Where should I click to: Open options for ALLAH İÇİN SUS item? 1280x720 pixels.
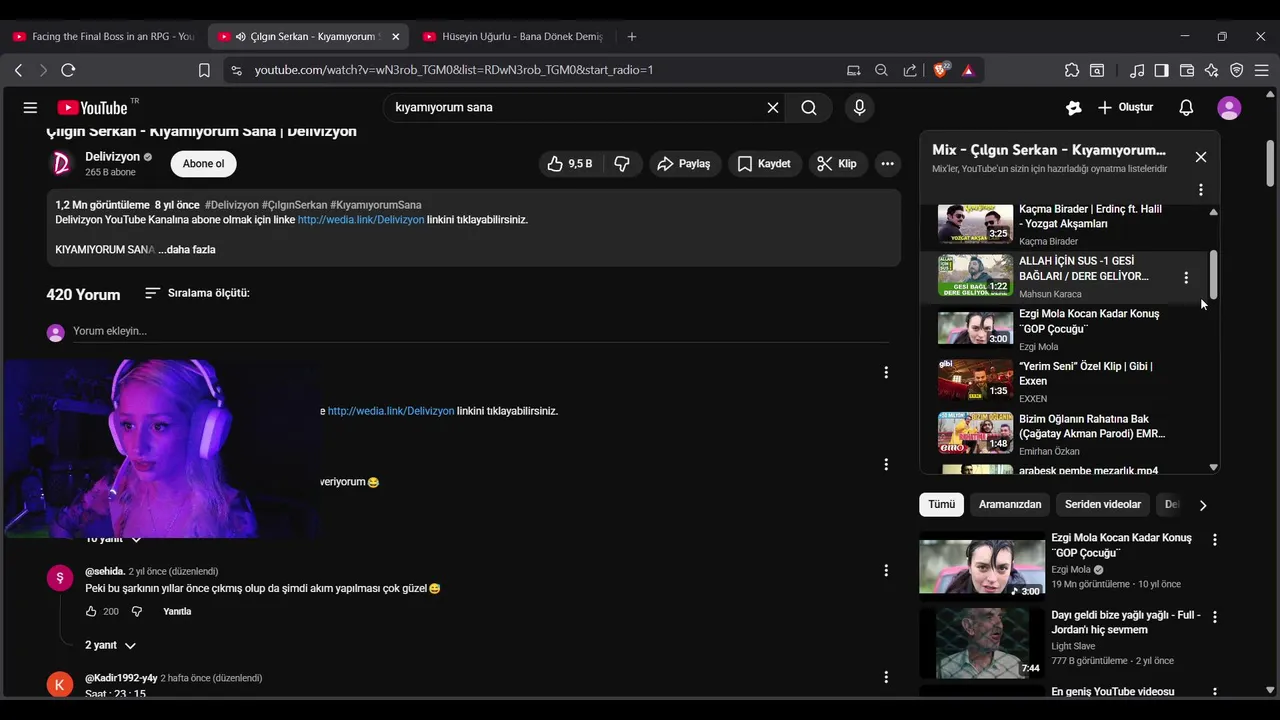(1186, 278)
